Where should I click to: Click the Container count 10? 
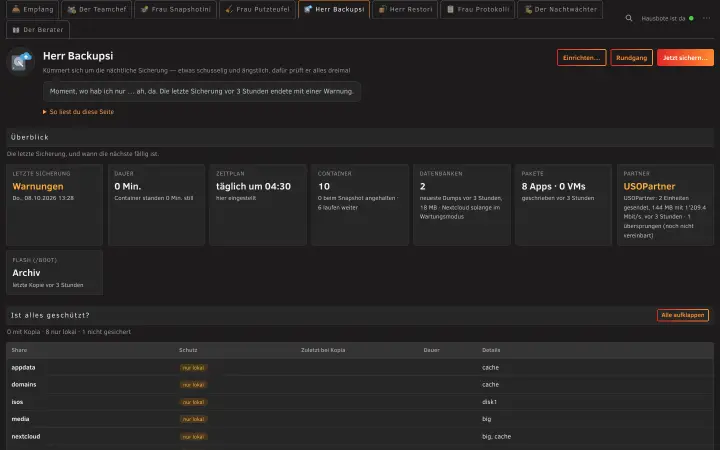tap(324, 186)
